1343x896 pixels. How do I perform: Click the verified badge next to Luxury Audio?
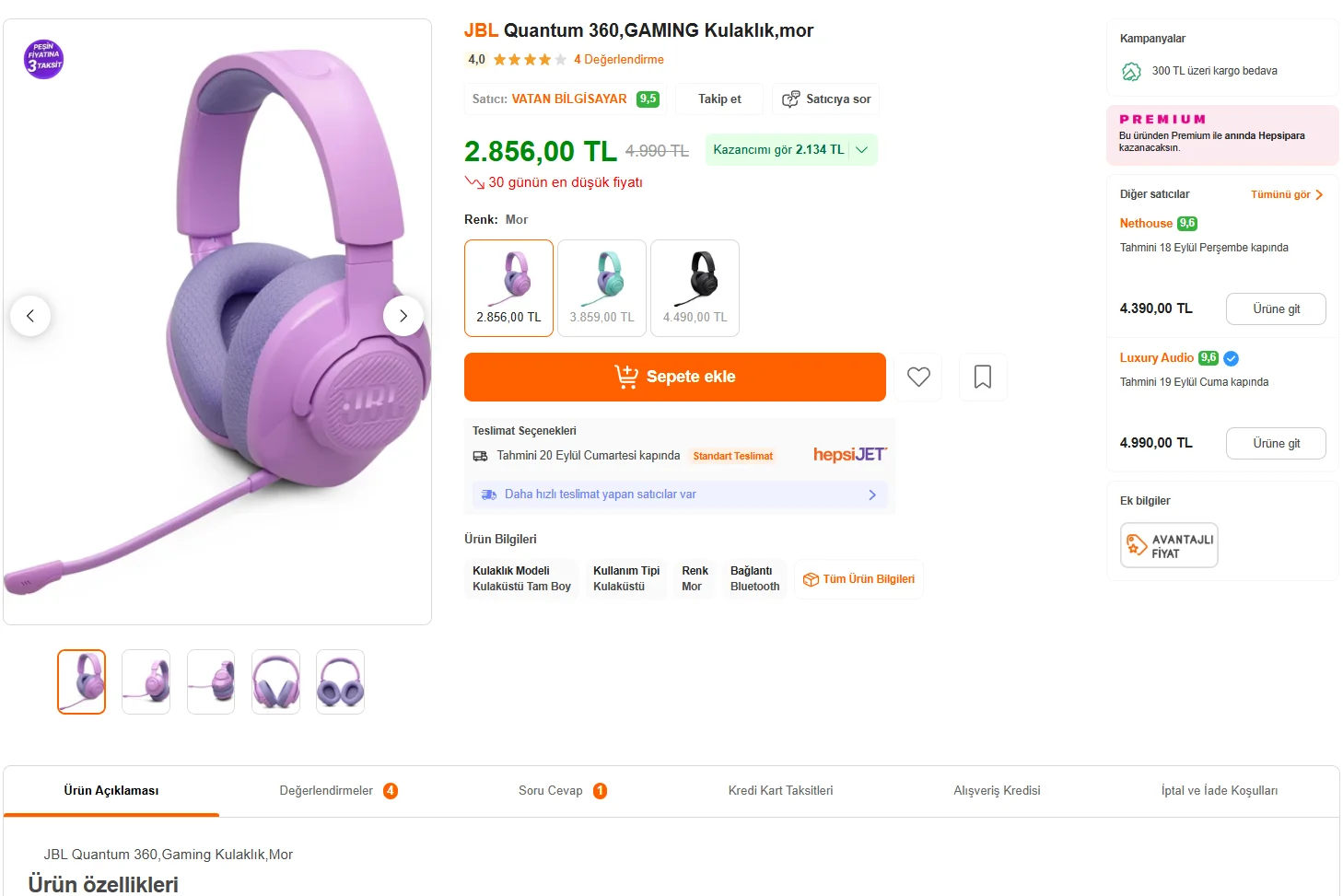[1232, 358]
